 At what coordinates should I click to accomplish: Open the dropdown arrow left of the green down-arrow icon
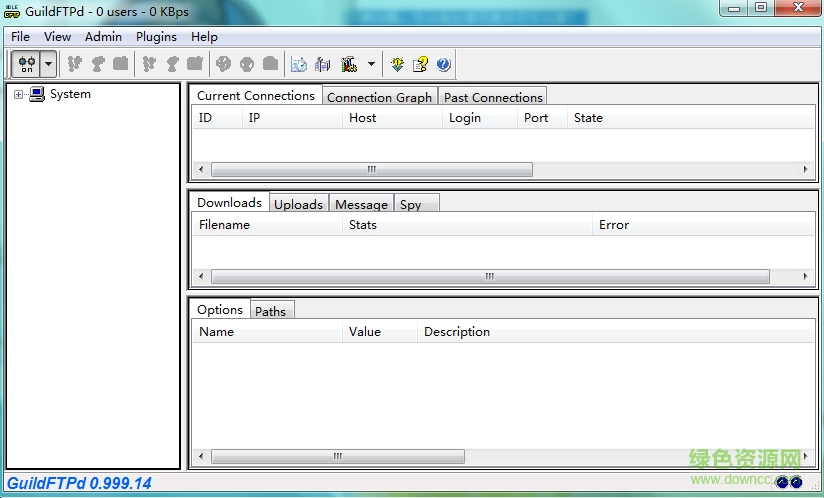(371, 64)
